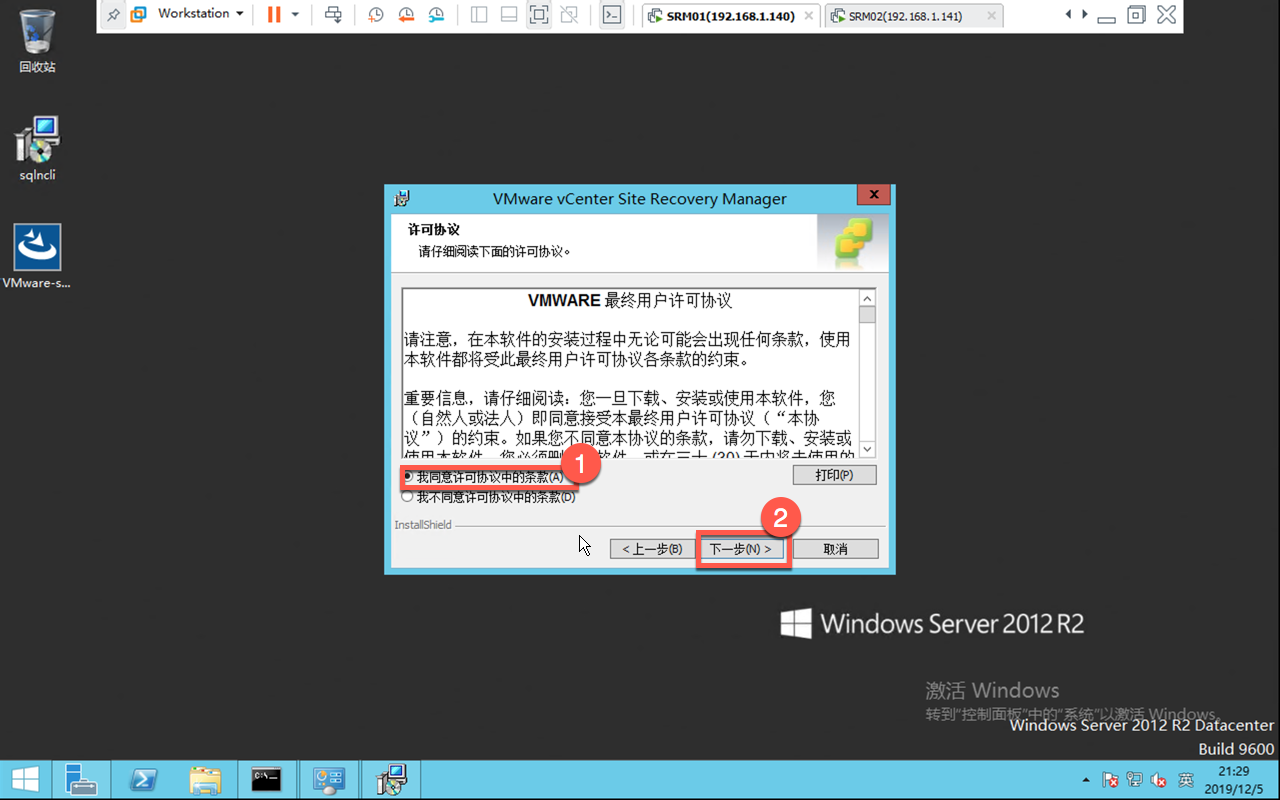Pause the virtual machine
Viewport: 1280px width, 800px height.
pyautogui.click(x=274, y=15)
